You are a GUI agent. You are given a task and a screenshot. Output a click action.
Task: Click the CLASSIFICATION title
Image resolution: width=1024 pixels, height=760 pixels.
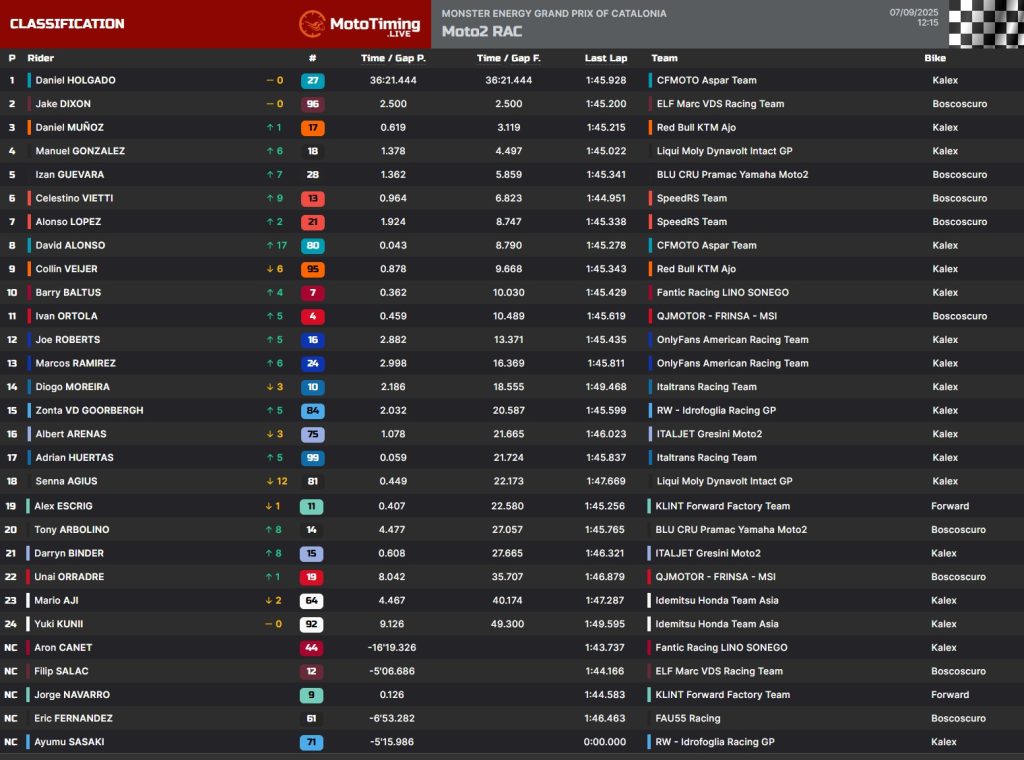67,24
